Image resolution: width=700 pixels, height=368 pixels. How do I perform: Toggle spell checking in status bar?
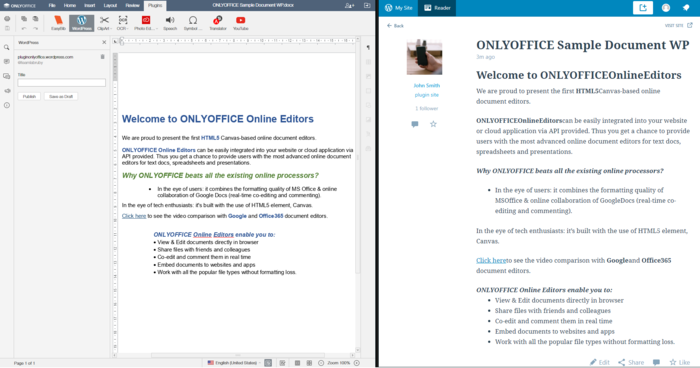268,363
